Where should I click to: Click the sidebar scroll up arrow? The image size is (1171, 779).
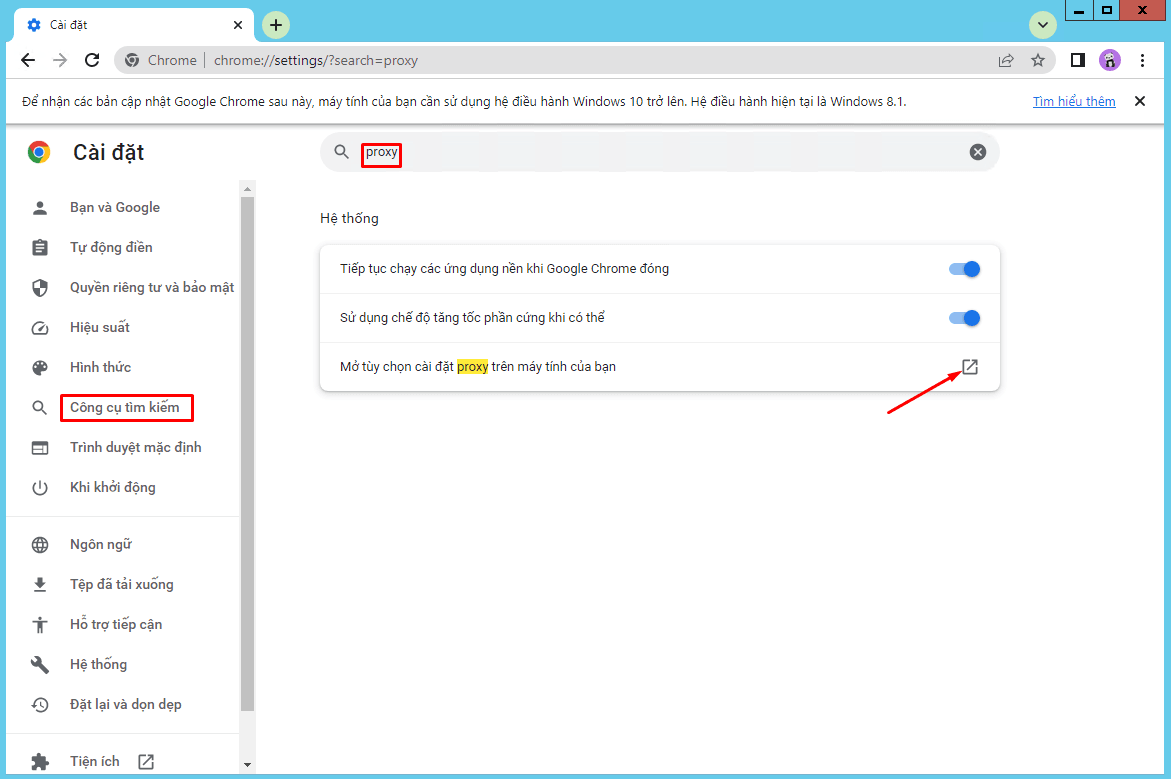pos(248,189)
